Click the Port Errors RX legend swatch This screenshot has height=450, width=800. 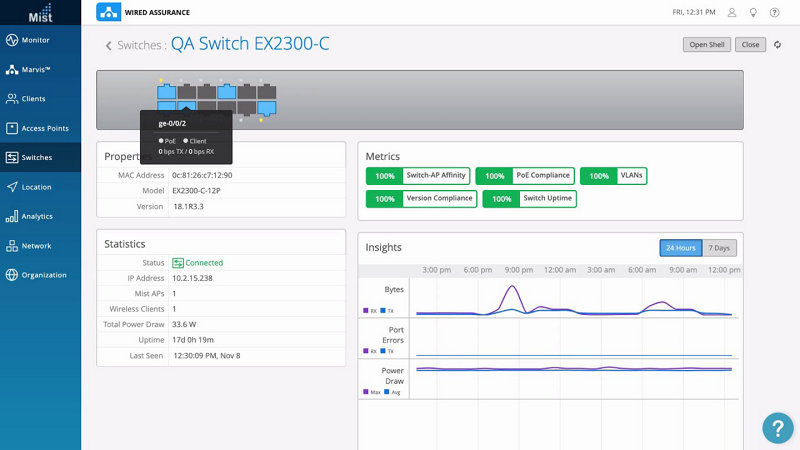click(366, 351)
